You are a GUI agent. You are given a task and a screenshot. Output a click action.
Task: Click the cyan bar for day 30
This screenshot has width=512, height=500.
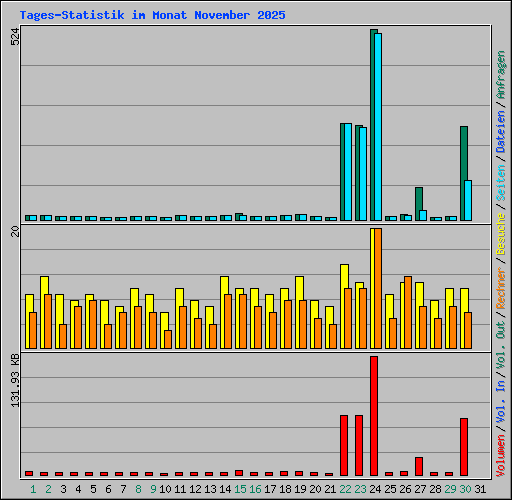(468, 200)
